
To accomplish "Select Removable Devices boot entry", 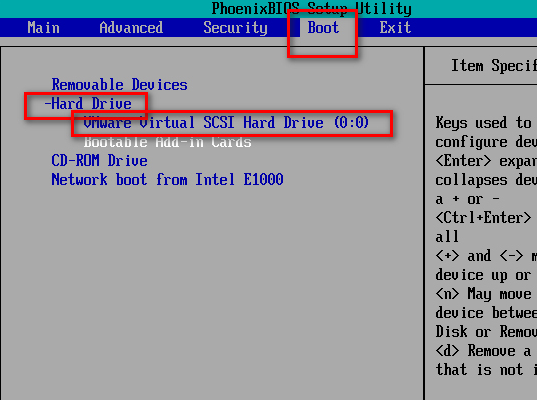I will [x=120, y=85].
